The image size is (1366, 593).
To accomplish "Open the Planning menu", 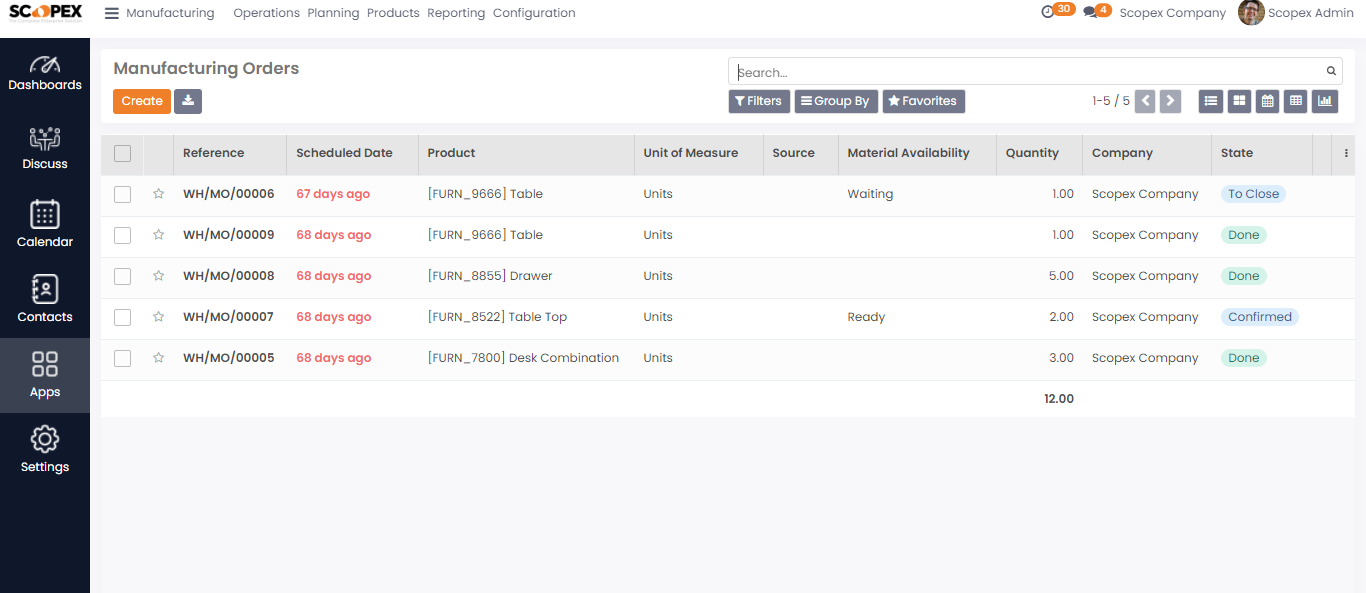I will pos(333,13).
